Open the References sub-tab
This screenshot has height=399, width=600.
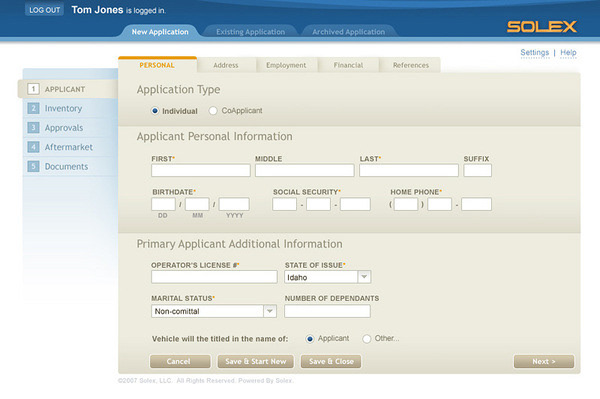tap(411, 65)
